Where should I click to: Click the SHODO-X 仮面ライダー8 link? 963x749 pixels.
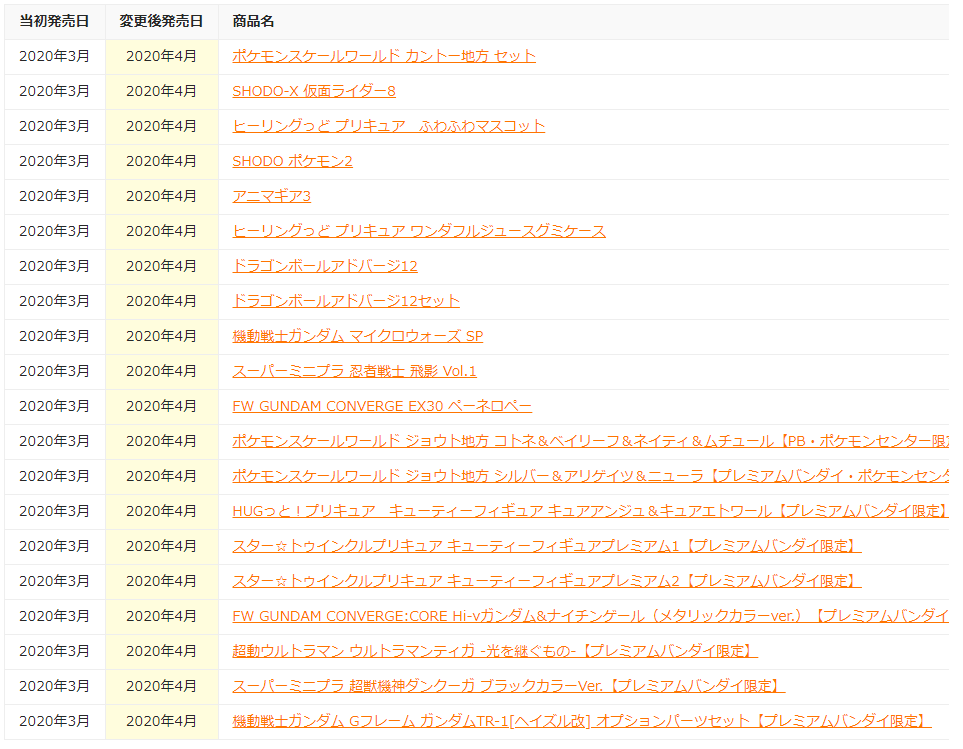pos(314,91)
